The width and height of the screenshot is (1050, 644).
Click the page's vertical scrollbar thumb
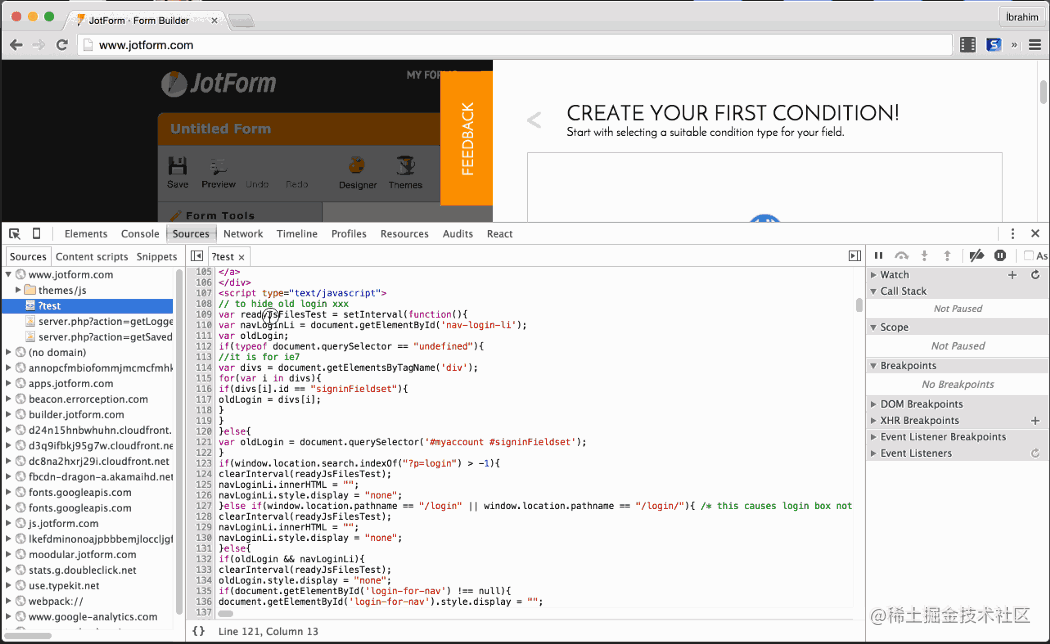[x=1043, y=92]
